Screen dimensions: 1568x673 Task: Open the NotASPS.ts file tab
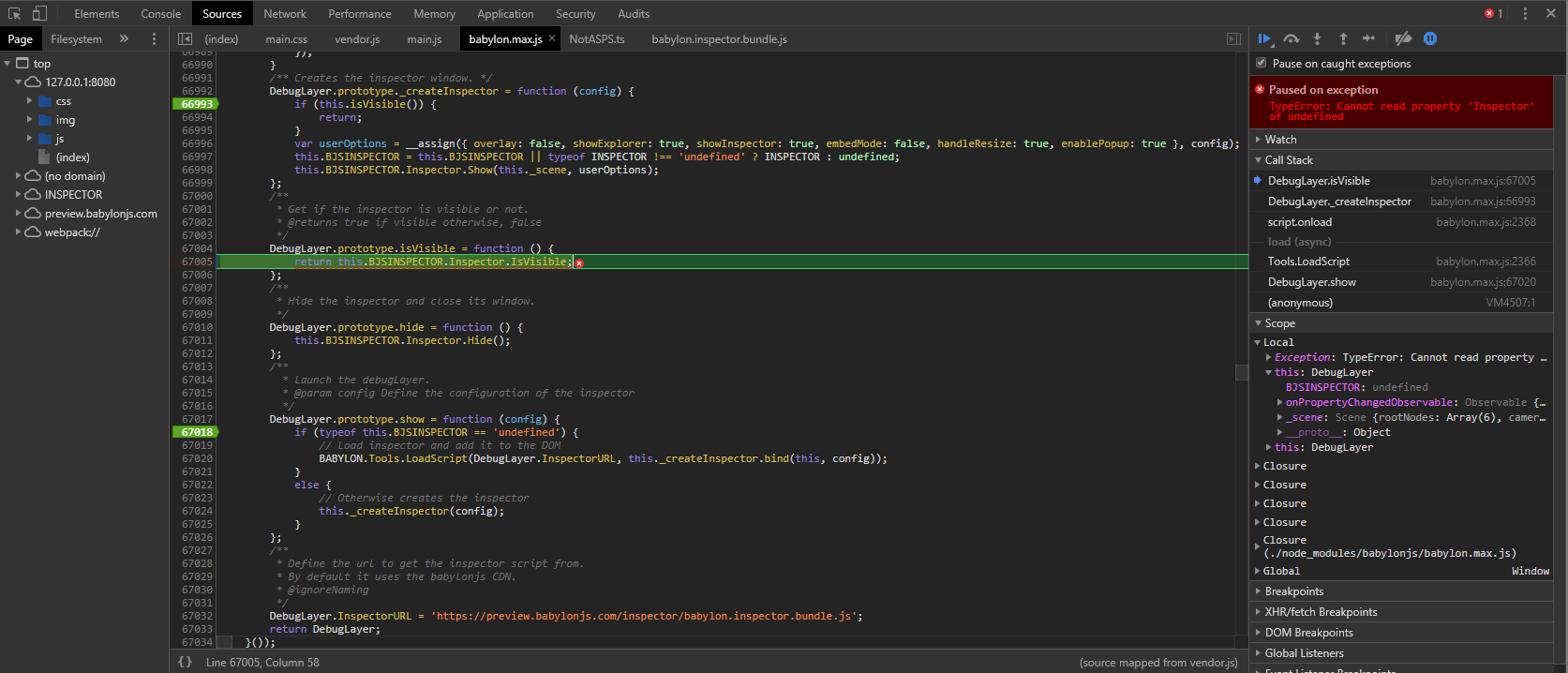(x=597, y=39)
